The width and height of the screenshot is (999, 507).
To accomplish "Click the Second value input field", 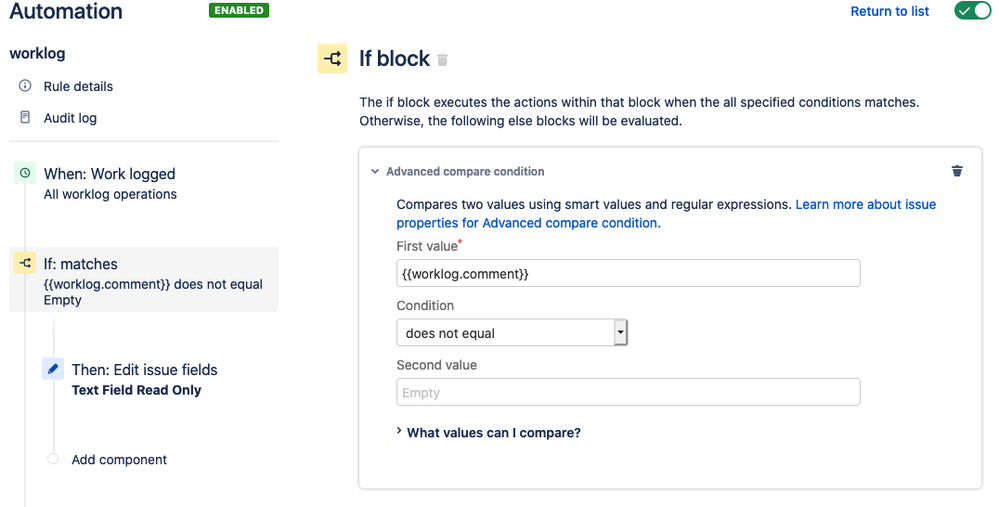I will (628, 393).
